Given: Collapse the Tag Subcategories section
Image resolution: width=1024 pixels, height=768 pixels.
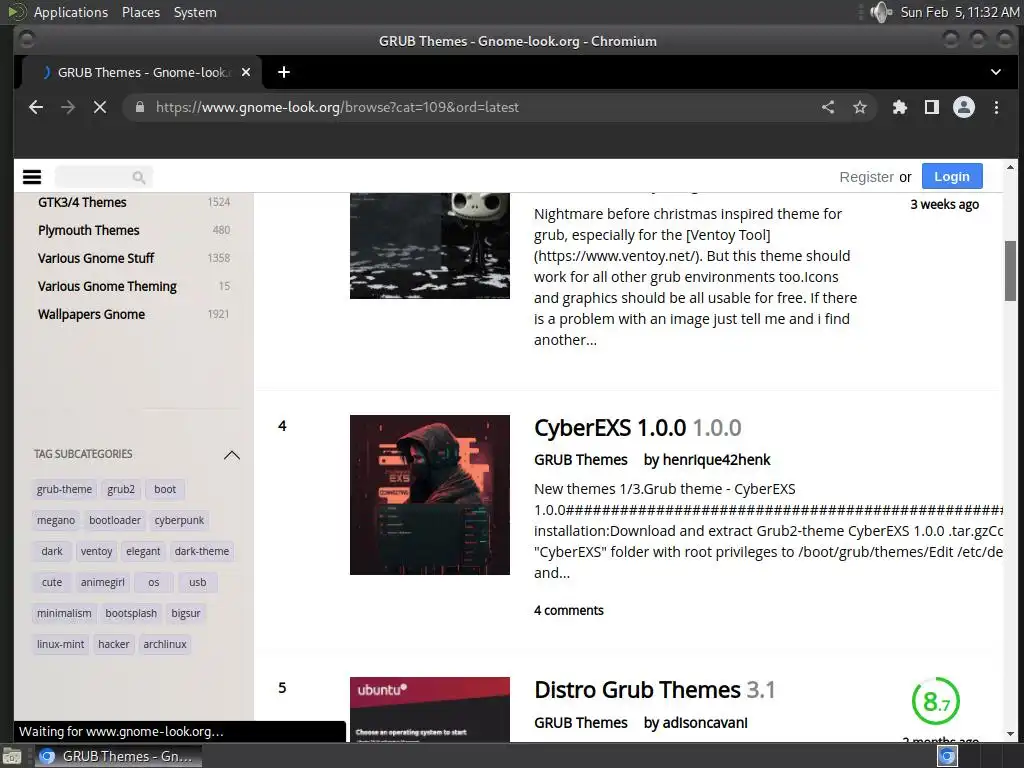Looking at the screenshot, I should (x=232, y=455).
